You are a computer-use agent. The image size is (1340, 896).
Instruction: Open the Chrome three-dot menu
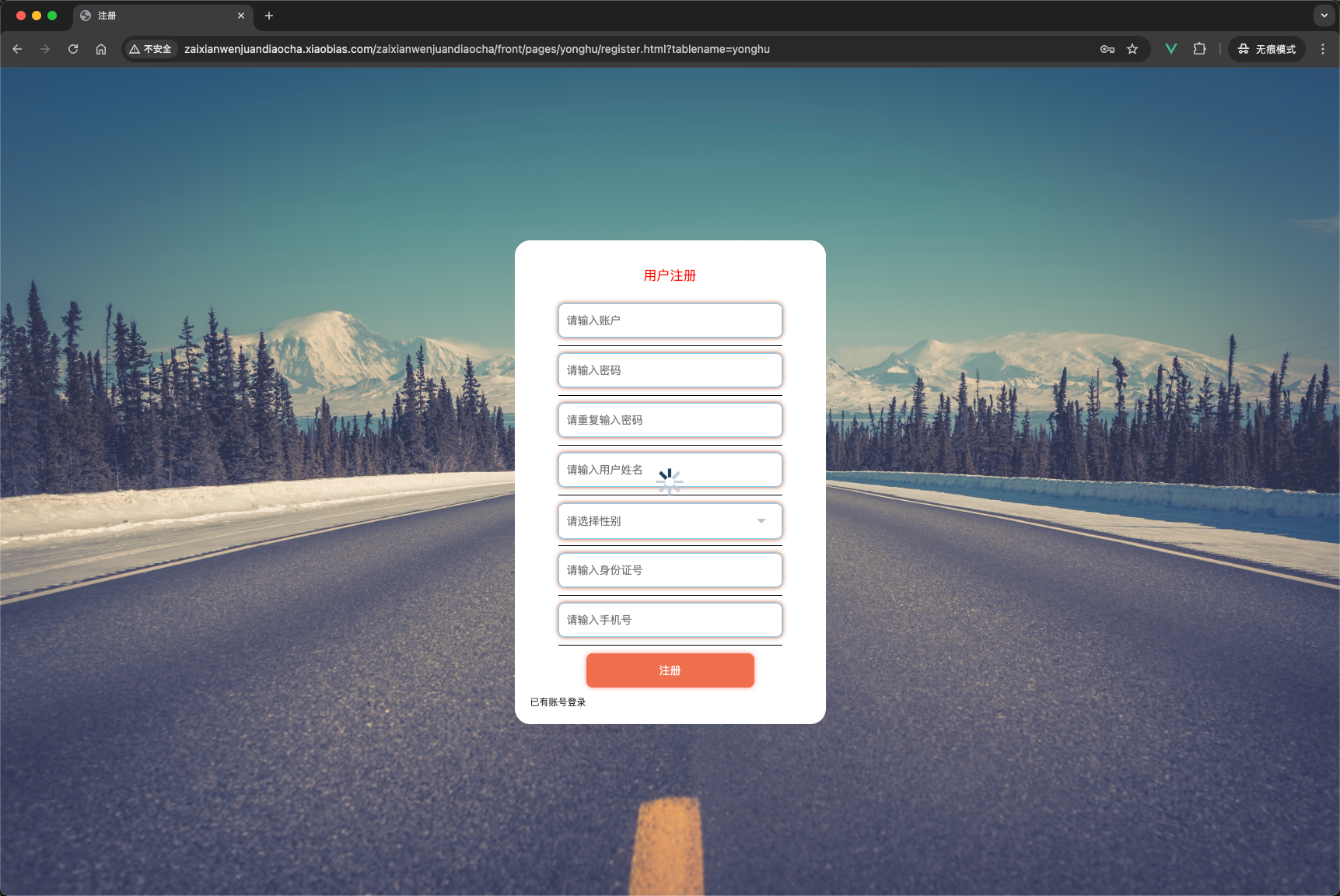pyautogui.click(x=1323, y=49)
